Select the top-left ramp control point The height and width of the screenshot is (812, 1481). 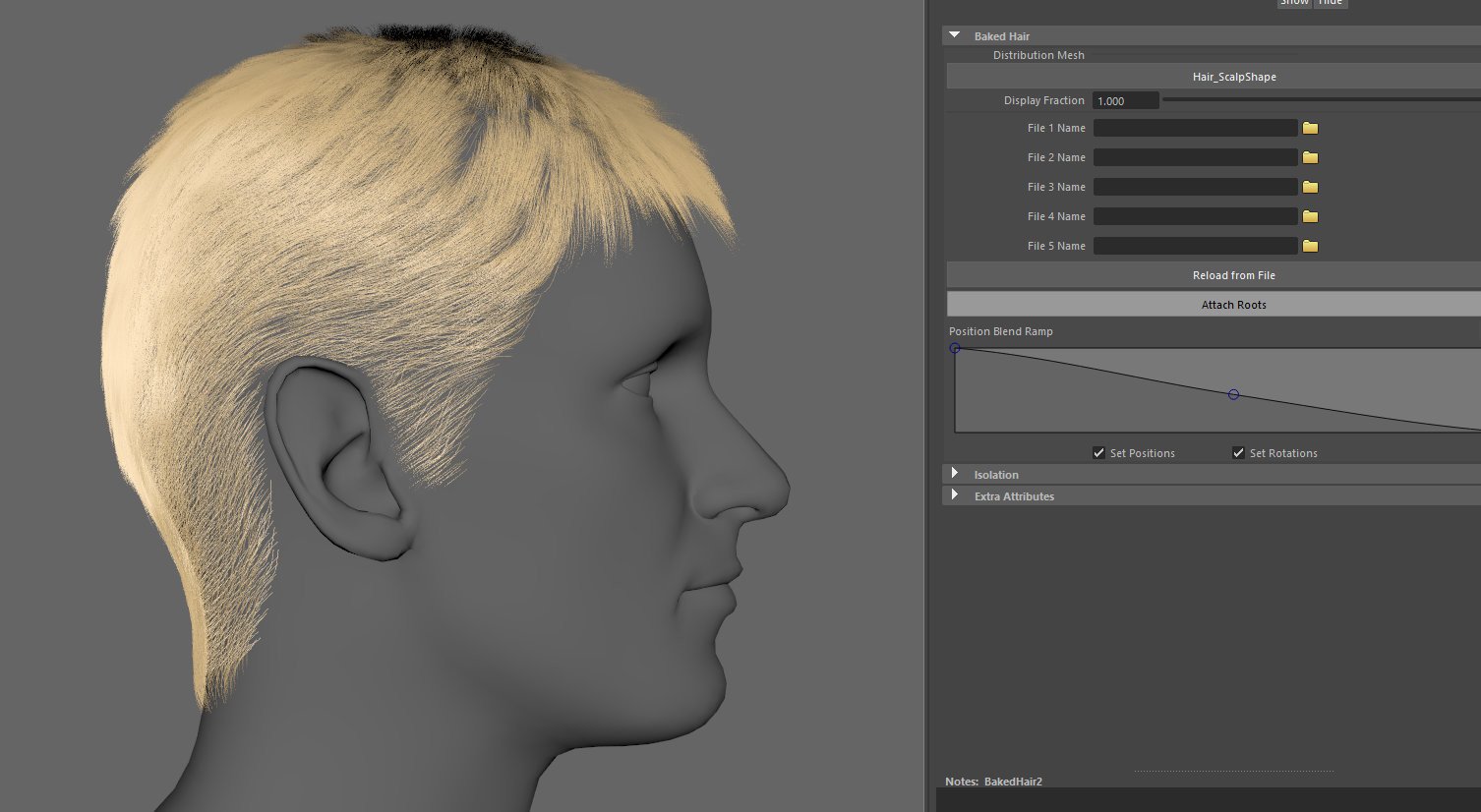point(955,348)
